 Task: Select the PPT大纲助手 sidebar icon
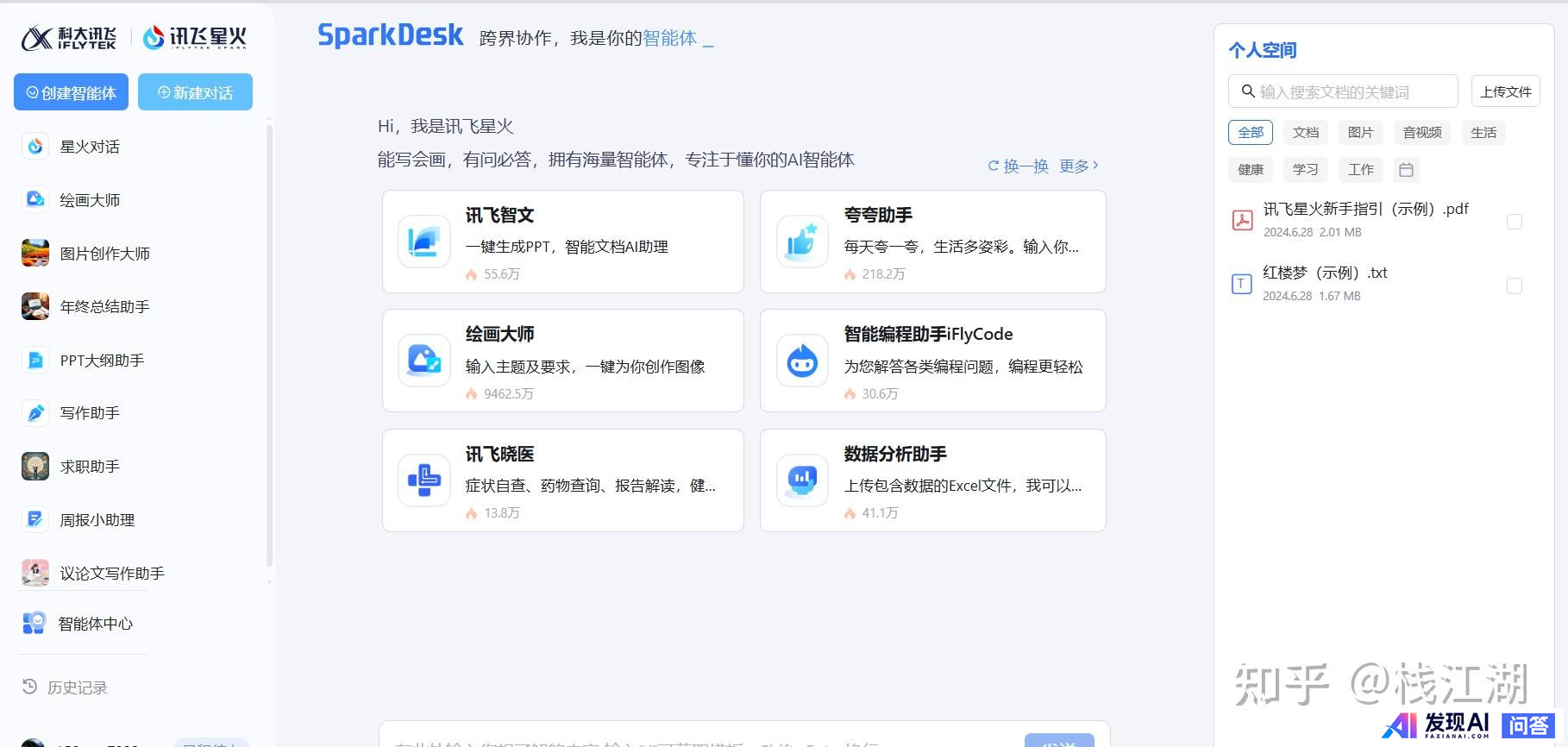(x=35, y=360)
